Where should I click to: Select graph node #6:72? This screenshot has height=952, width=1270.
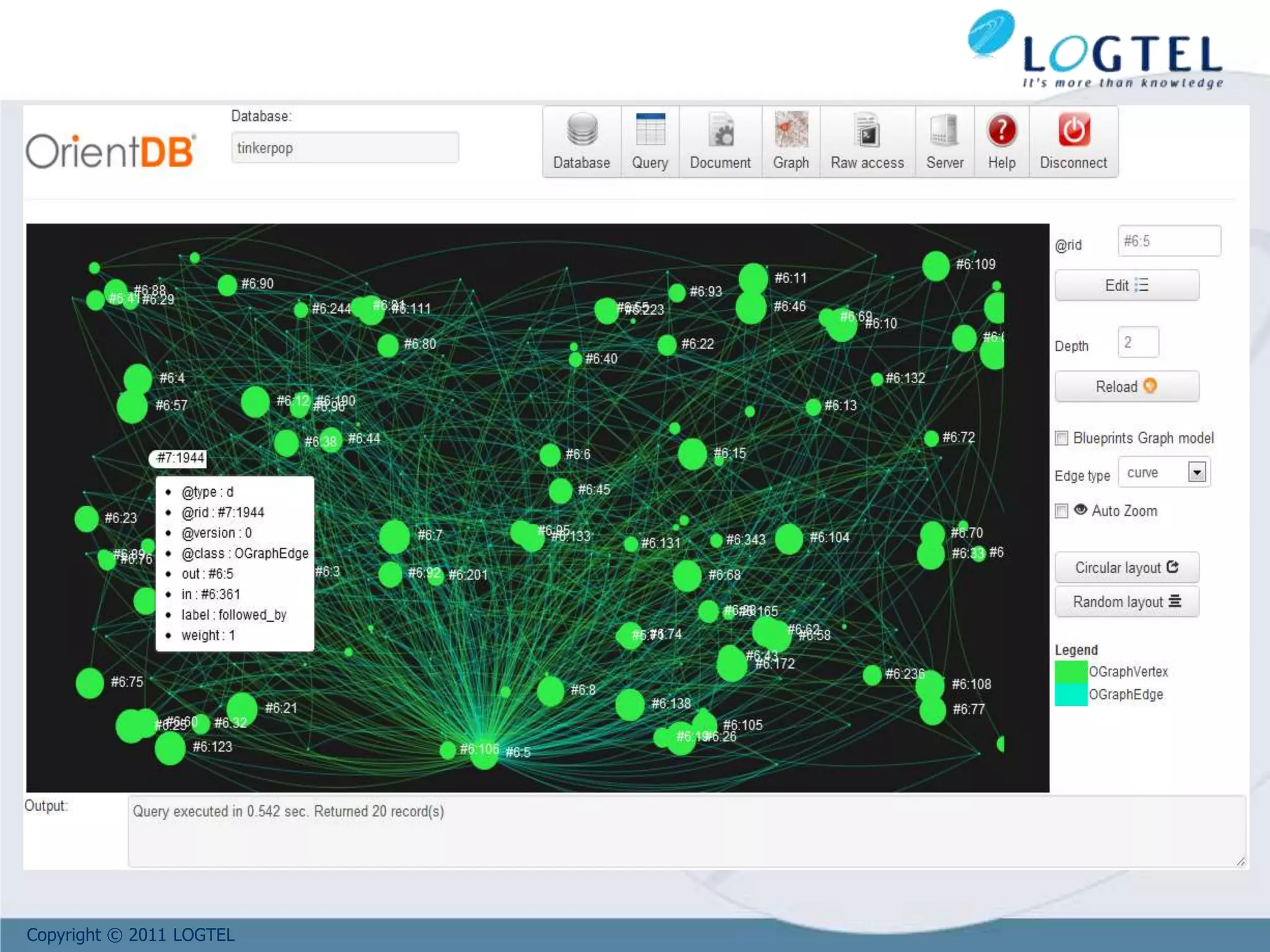(931, 439)
